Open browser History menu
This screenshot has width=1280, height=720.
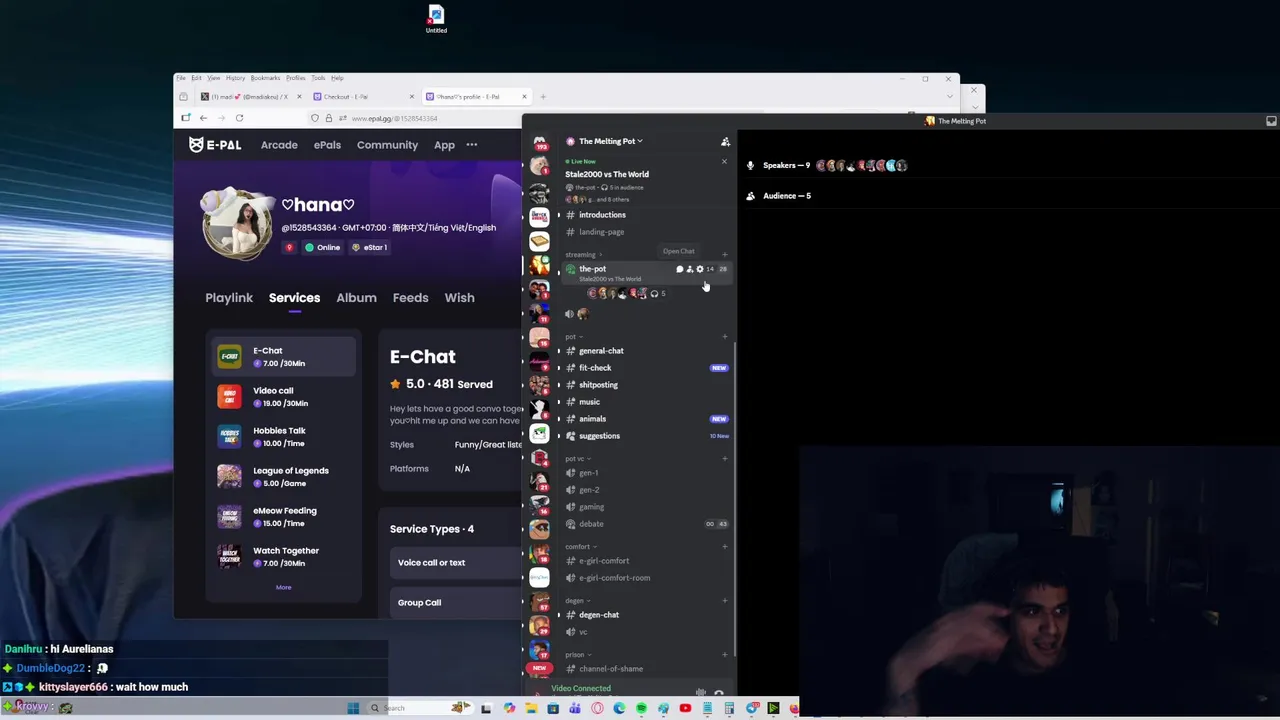point(235,78)
